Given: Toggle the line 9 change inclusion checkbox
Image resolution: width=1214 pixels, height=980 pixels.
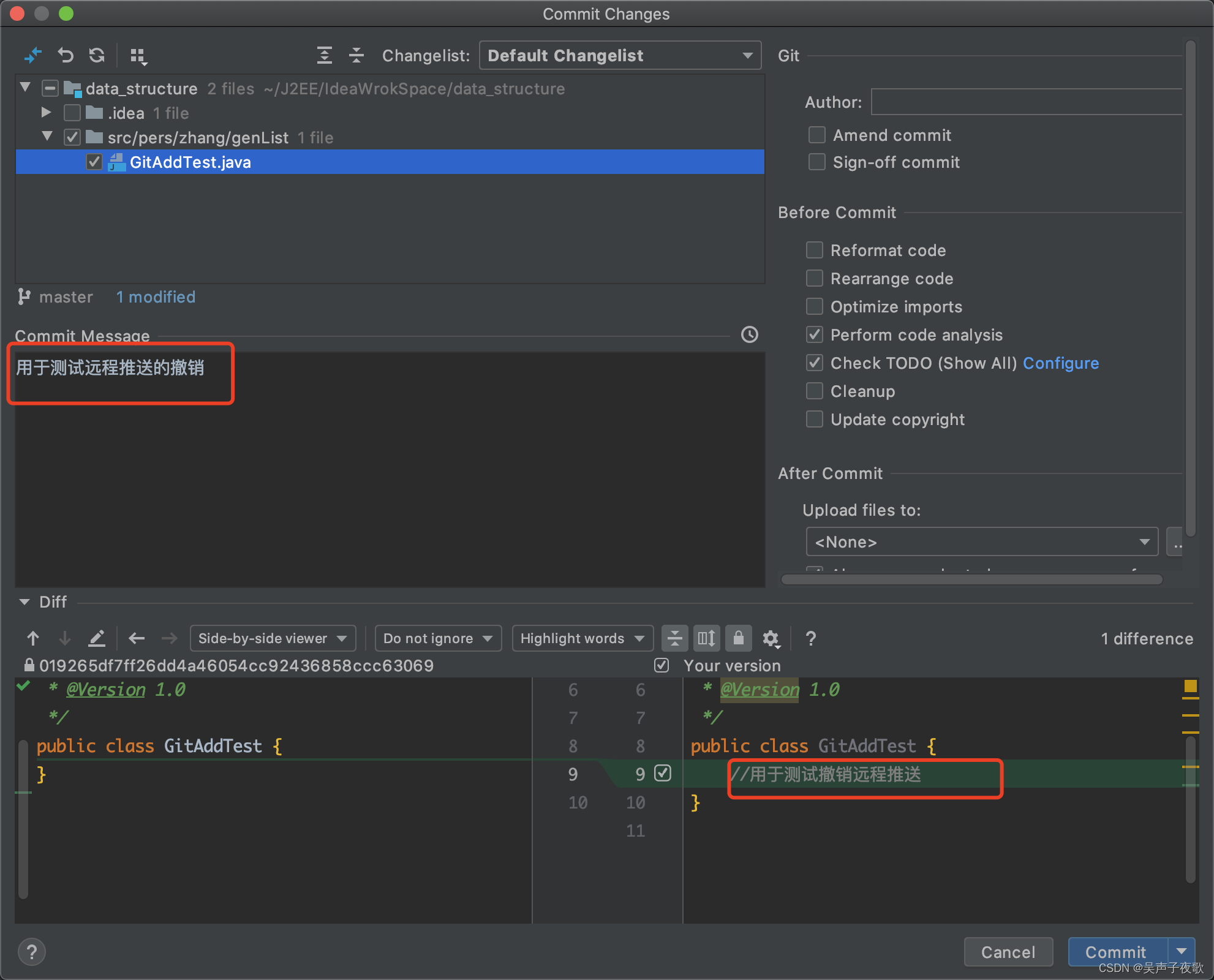Looking at the screenshot, I should (662, 774).
